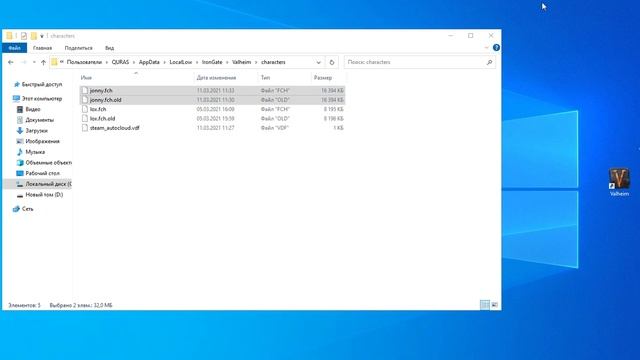Click LocalLow in the address path
640x360 pixels.
180,62
